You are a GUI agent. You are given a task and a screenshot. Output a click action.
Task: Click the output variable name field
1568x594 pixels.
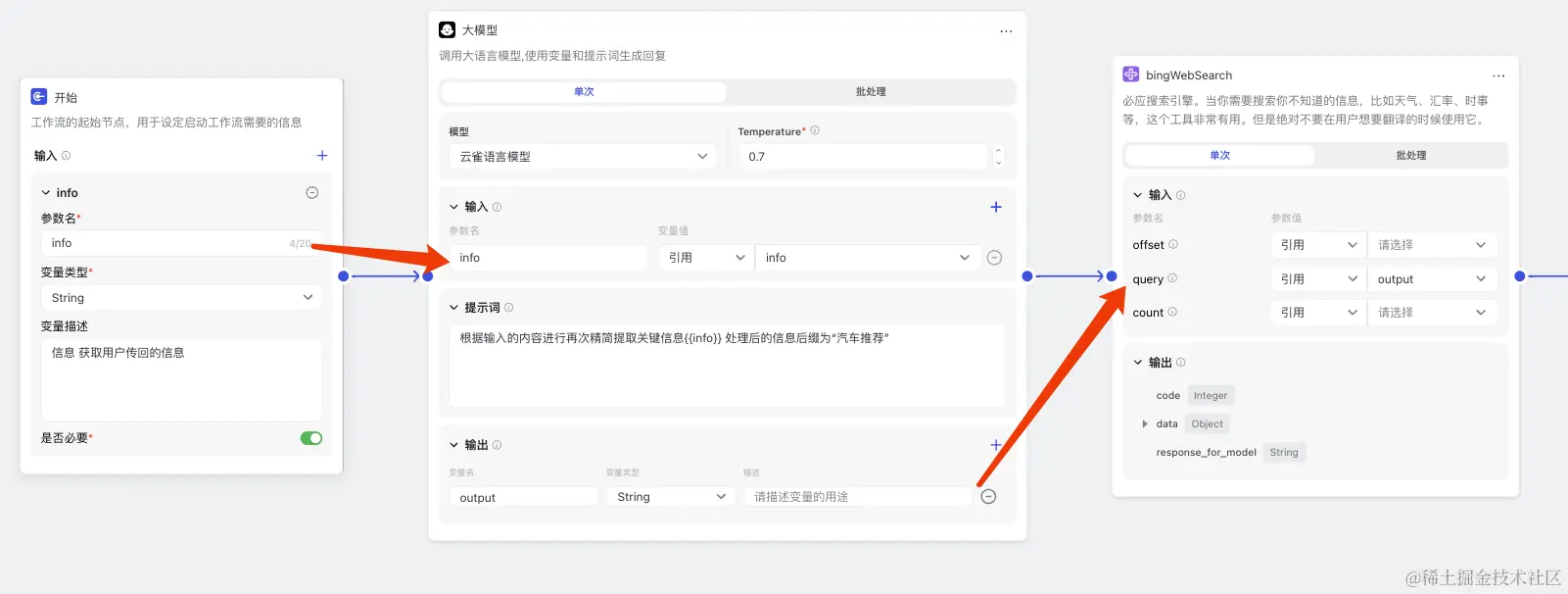coord(523,497)
